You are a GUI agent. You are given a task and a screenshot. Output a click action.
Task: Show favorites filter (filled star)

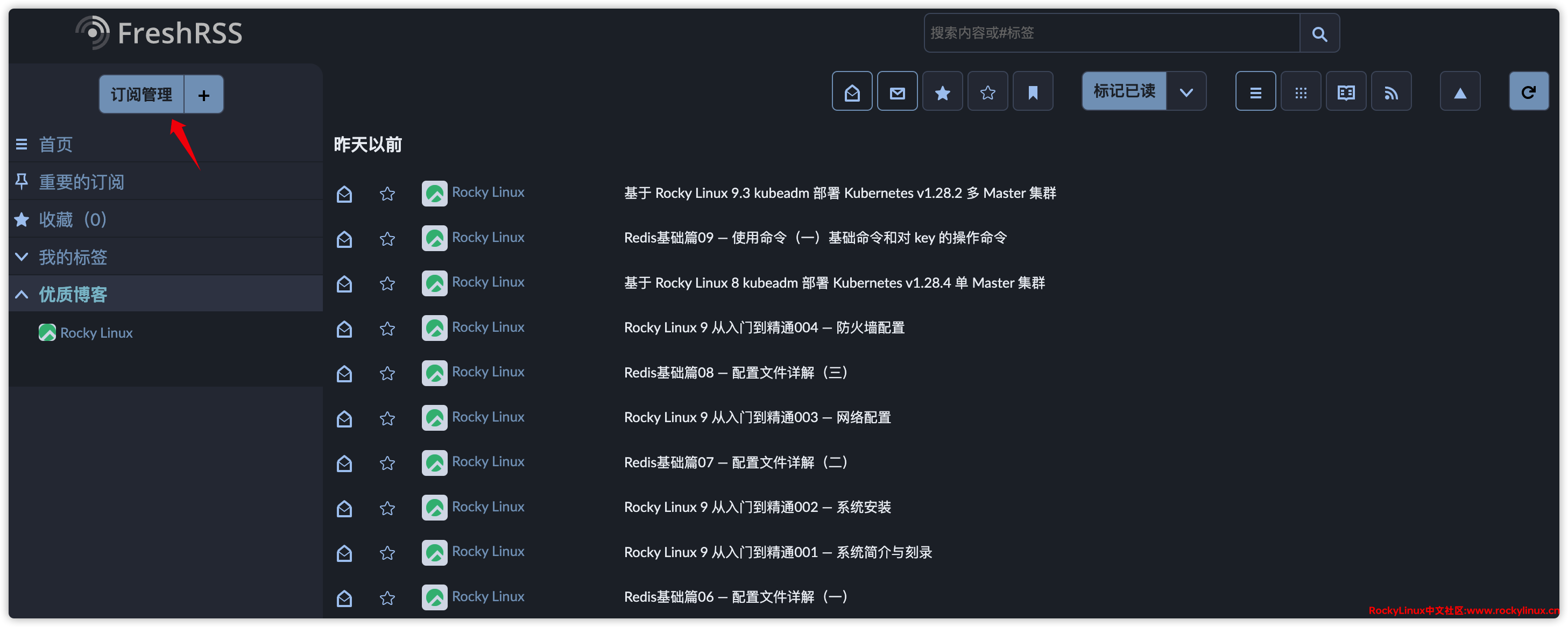click(x=942, y=92)
